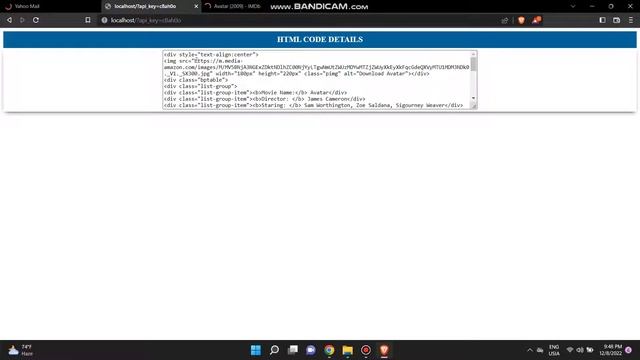Open the Avatar (2009) IMDb tab
This screenshot has width=640, height=360.
point(234,6)
